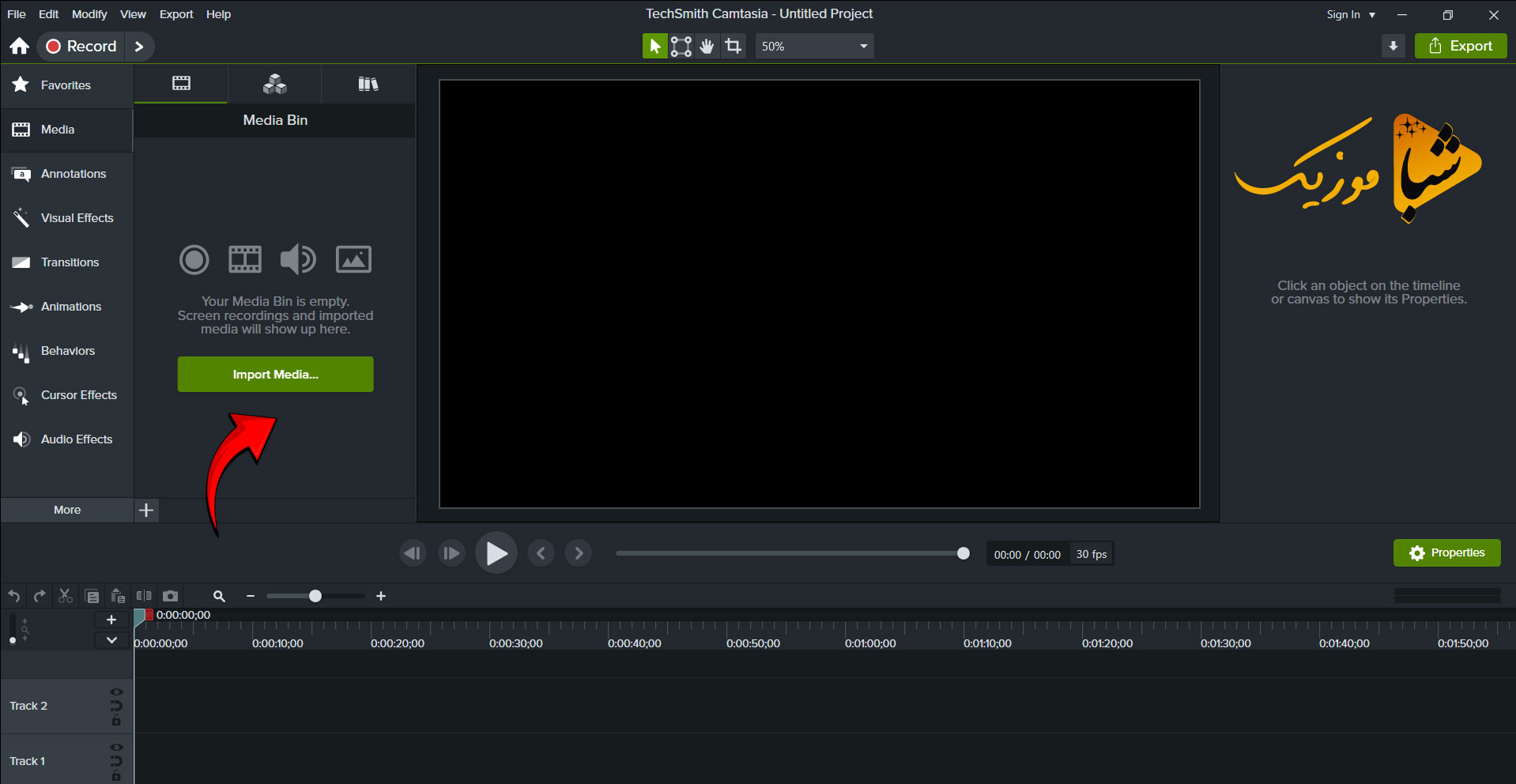Undo the last action
The image size is (1516, 784).
pyautogui.click(x=14, y=596)
